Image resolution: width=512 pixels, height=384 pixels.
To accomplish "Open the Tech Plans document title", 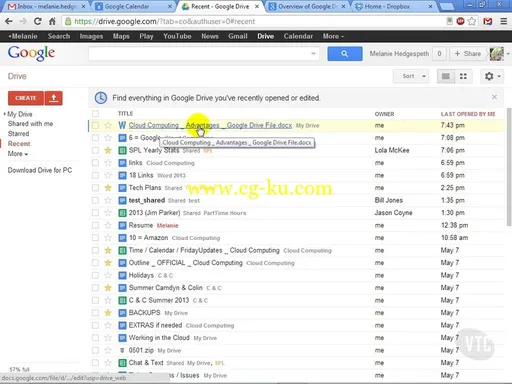I will click(145, 188).
